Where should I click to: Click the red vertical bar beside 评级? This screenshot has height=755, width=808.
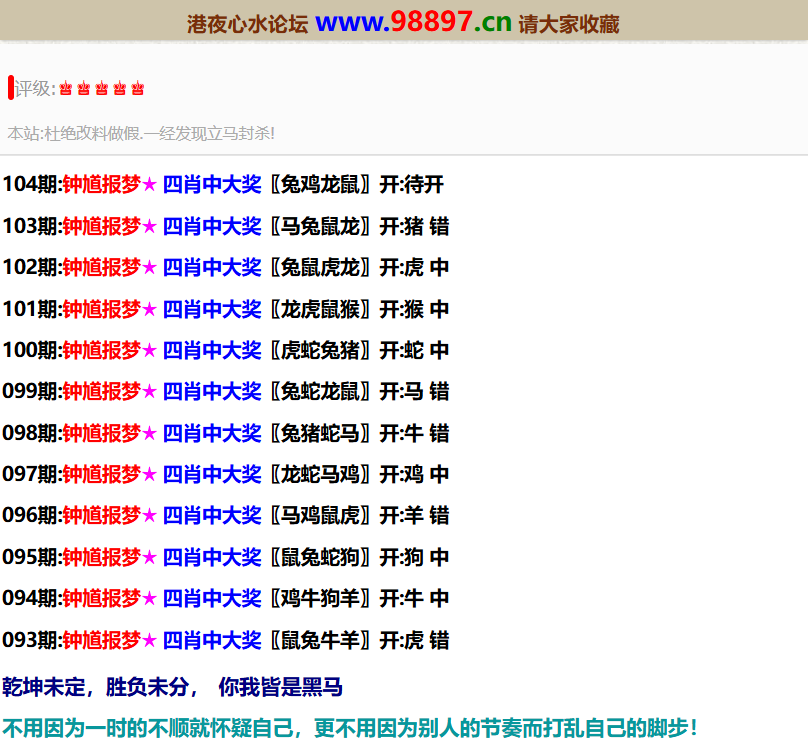pos(10,88)
